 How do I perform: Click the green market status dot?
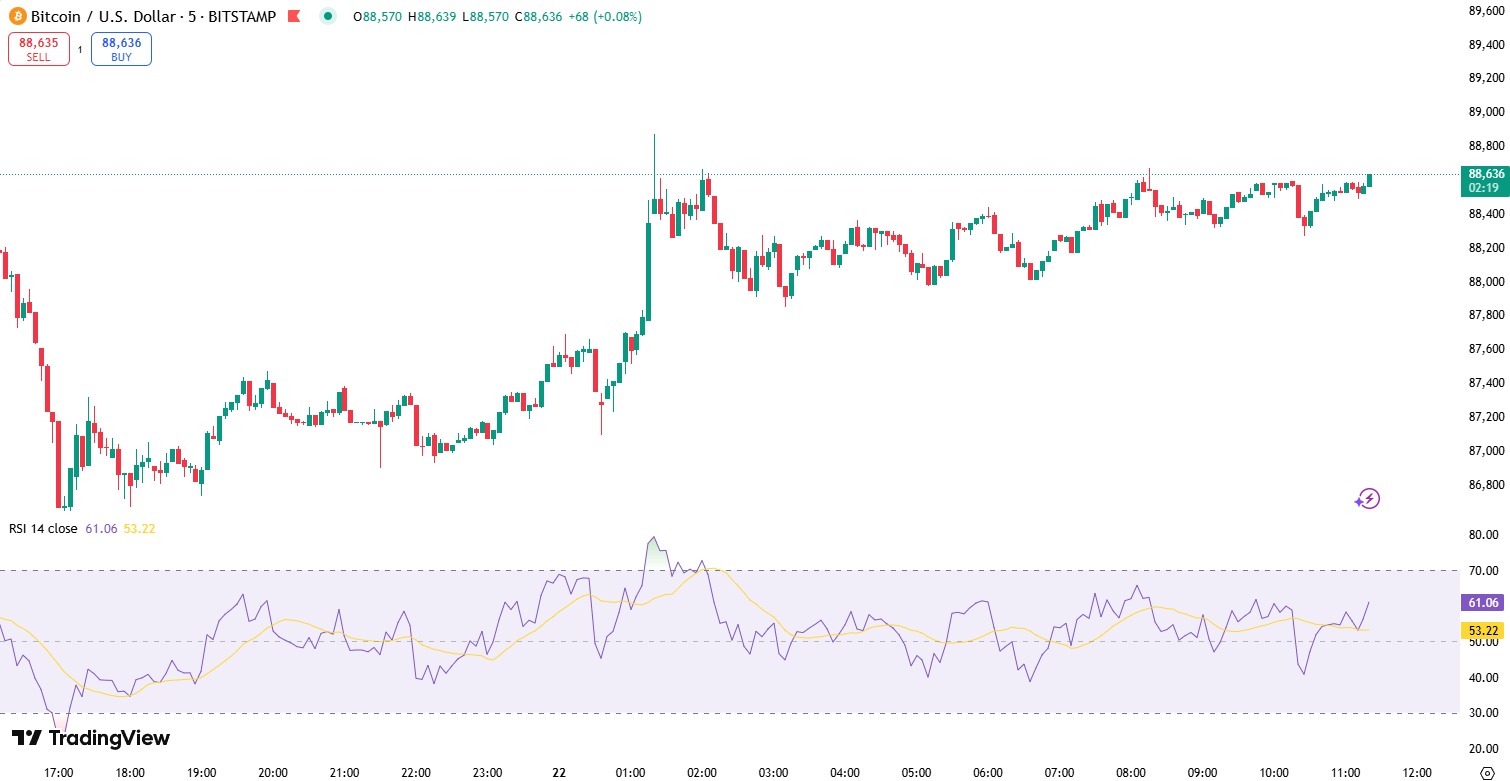tap(328, 17)
